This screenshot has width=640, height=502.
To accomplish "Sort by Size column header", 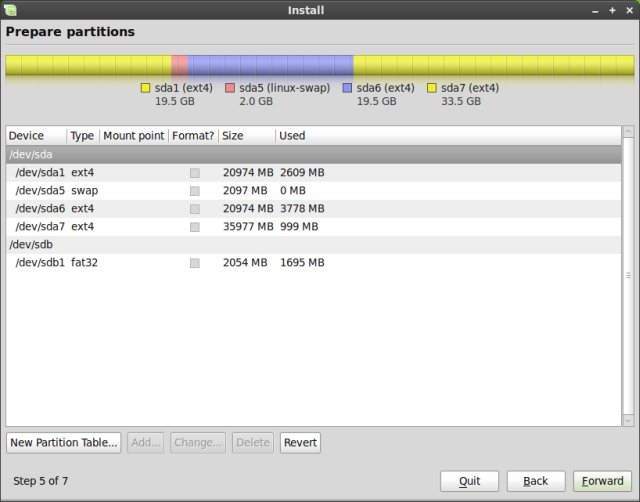I will [x=247, y=136].
